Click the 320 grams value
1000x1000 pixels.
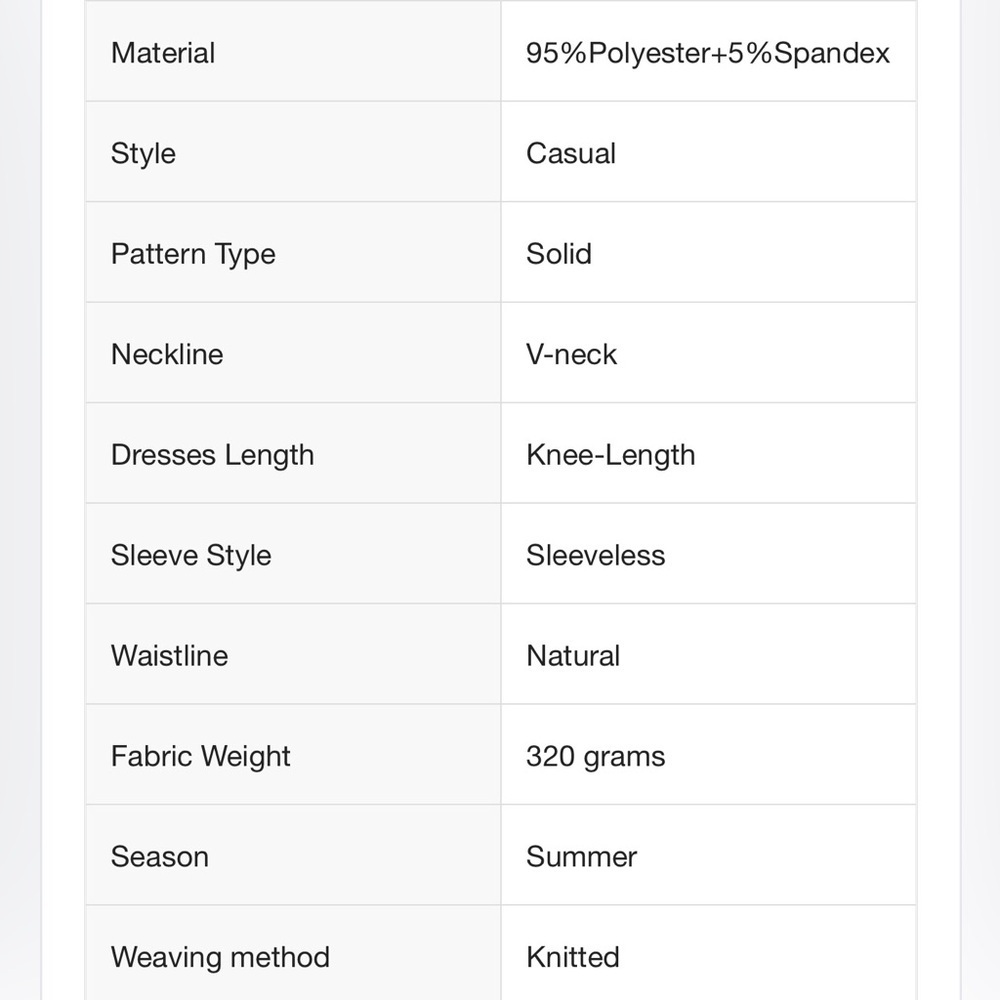(x=595, y=757)
